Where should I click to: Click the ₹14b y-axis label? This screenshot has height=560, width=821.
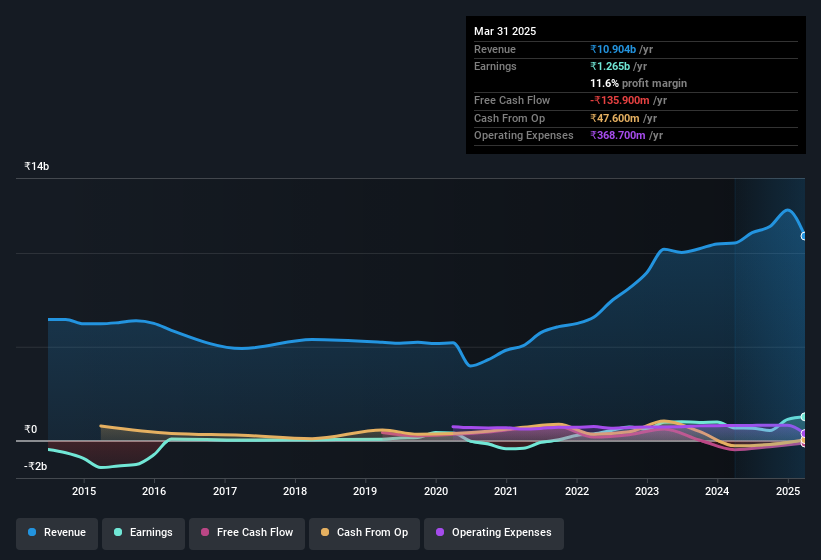(37, 166)
